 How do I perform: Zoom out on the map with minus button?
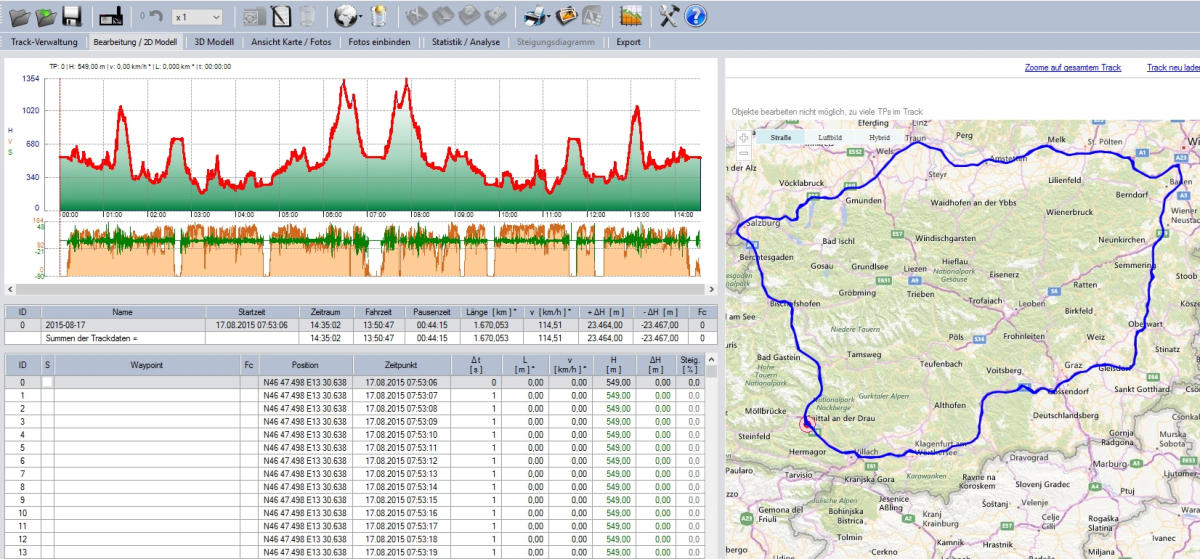742,152
